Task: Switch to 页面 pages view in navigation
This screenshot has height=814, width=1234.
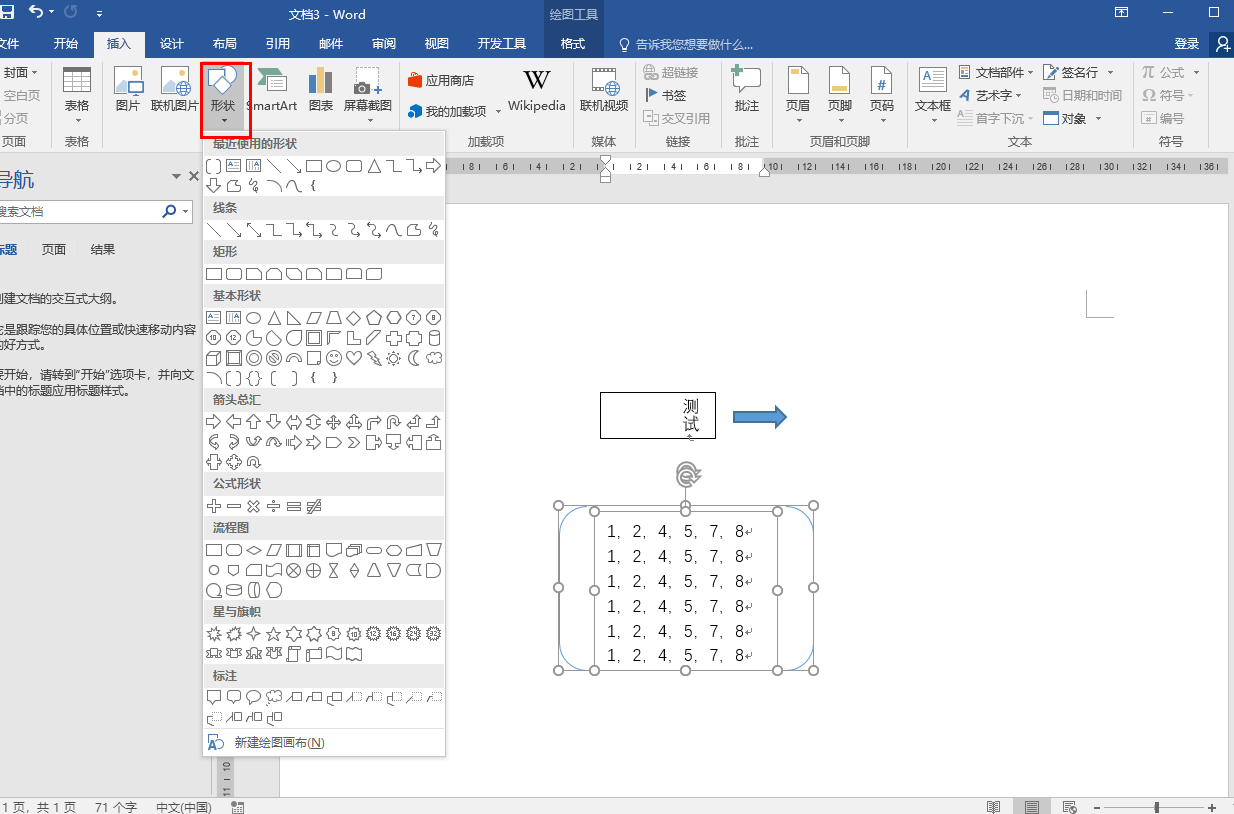Action: [x=54, y=250]
